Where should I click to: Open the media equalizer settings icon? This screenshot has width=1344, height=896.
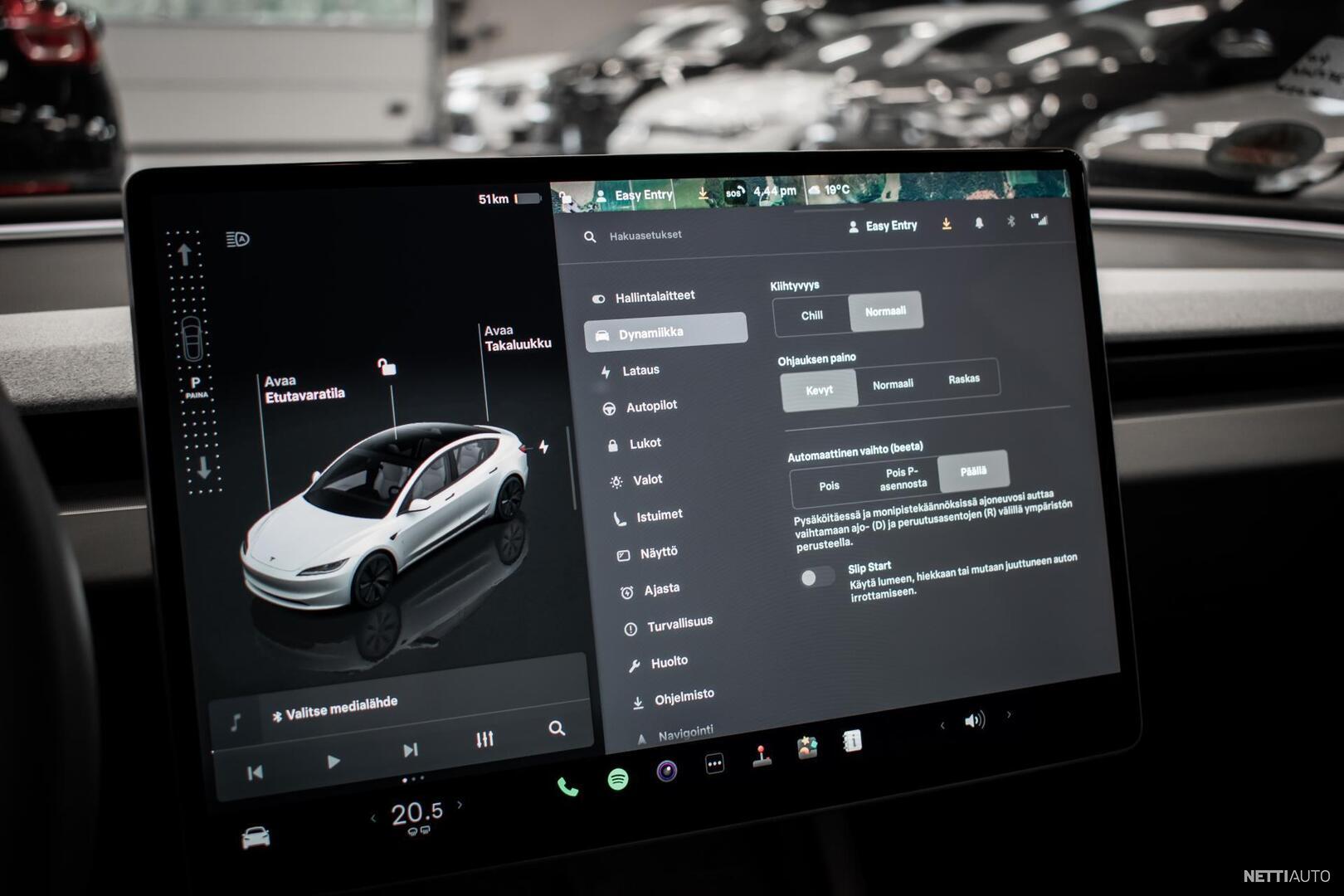(485, 738)
